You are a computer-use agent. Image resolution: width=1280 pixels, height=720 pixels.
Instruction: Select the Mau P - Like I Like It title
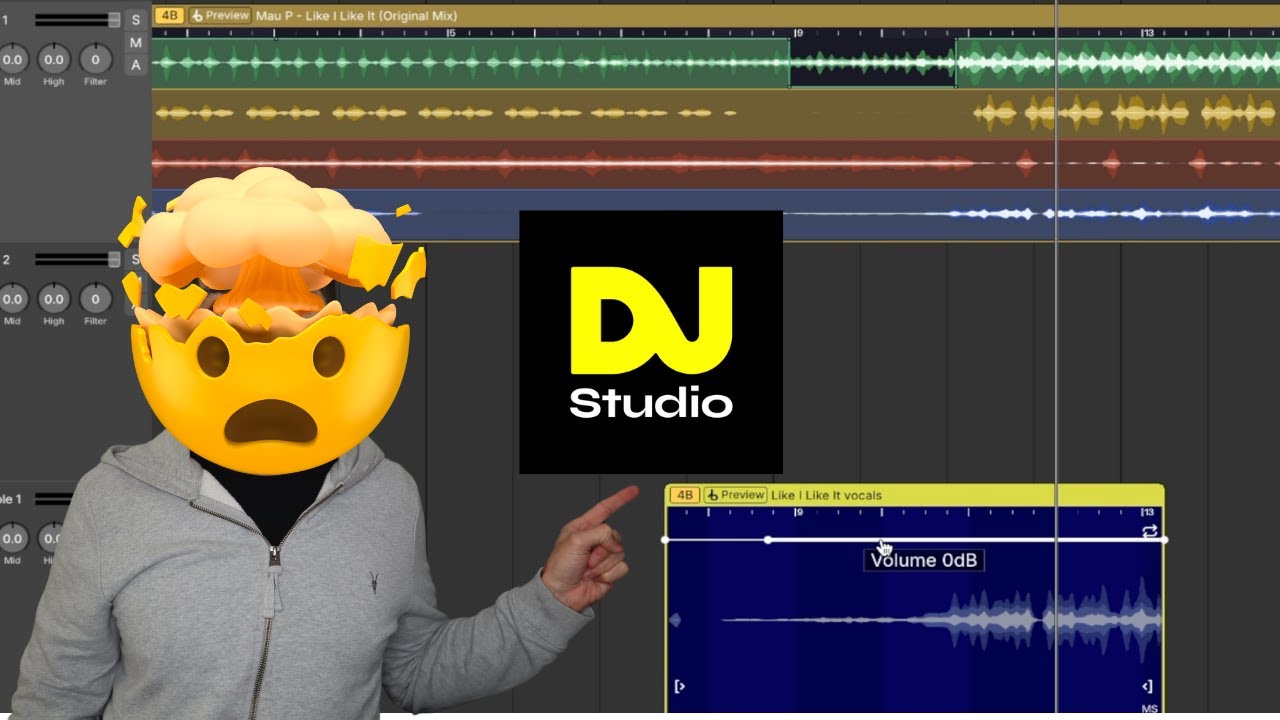(x=356, y=16)
